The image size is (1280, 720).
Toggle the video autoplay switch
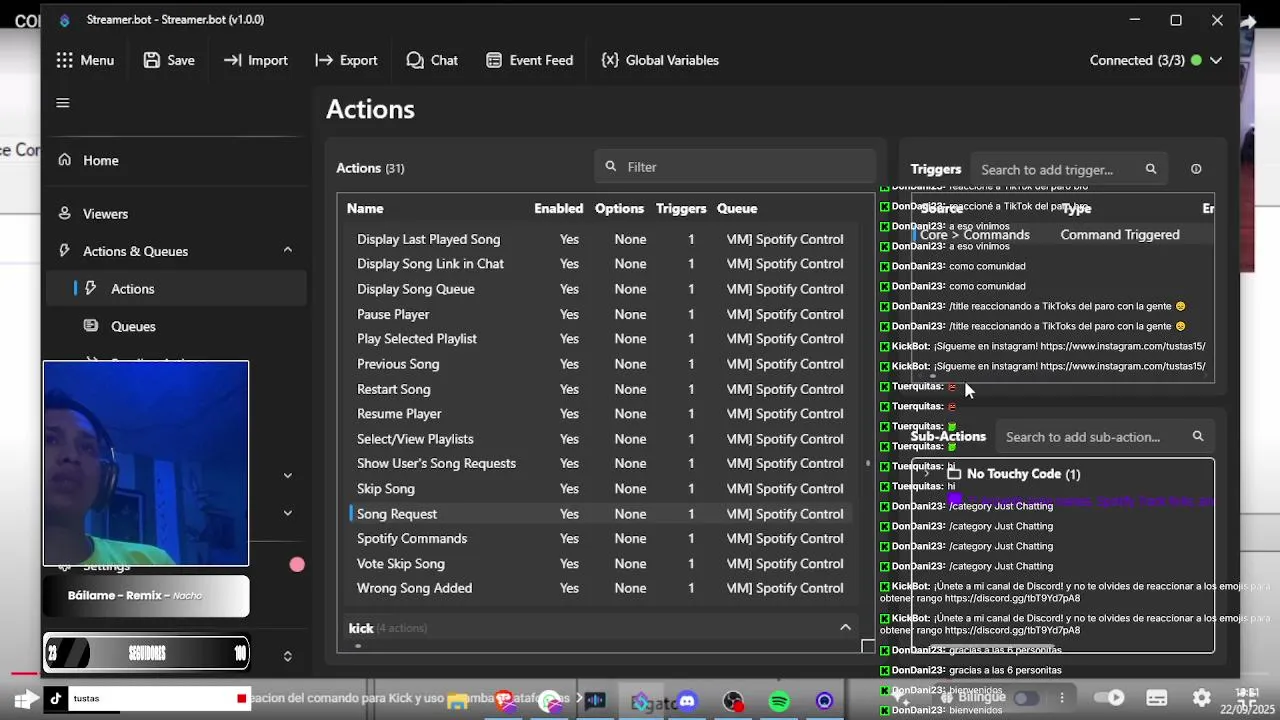tap(1110, 698)
